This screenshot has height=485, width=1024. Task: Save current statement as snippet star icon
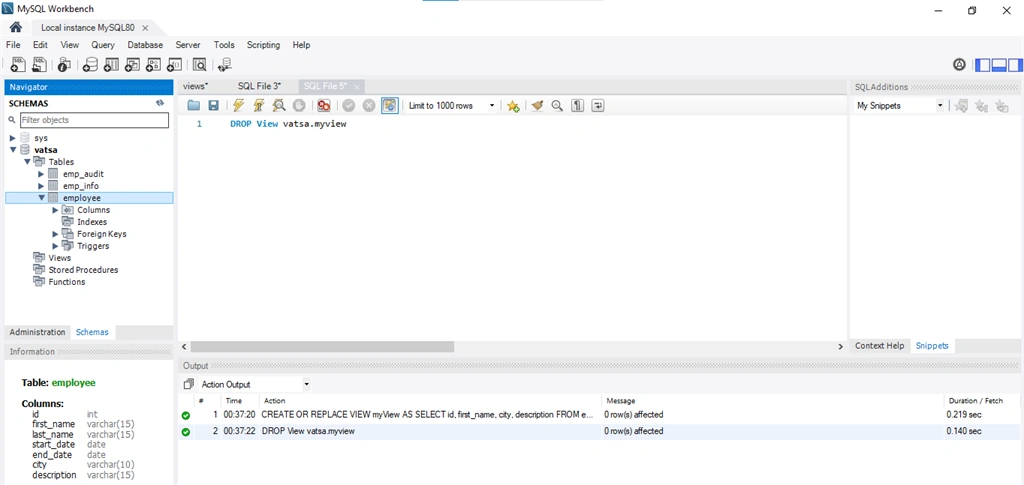(x=513, y=106)
